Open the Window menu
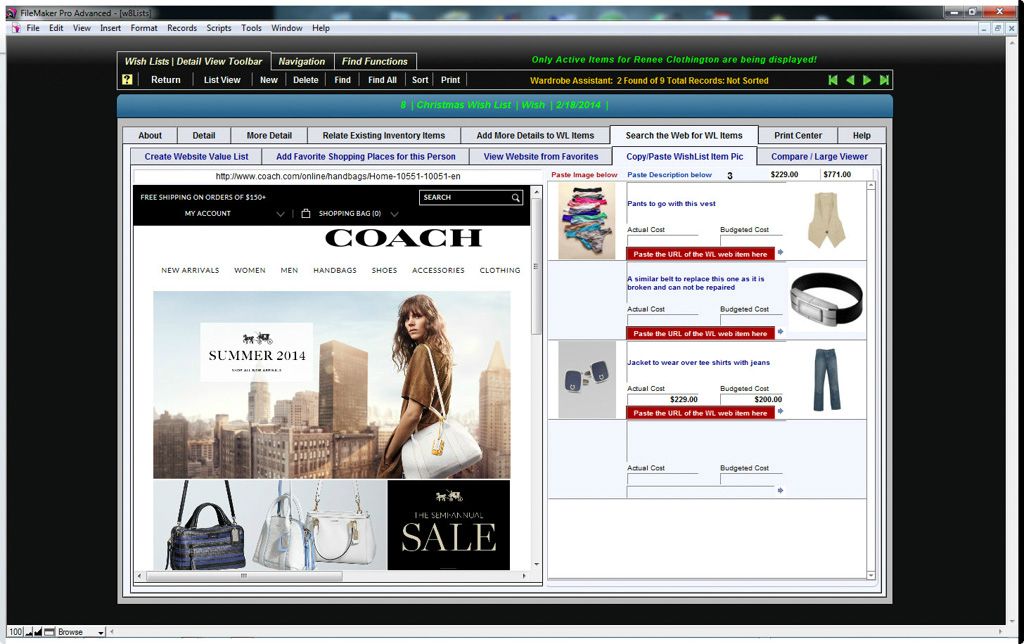Screen dimensions: 1024x644 (287, 28)
